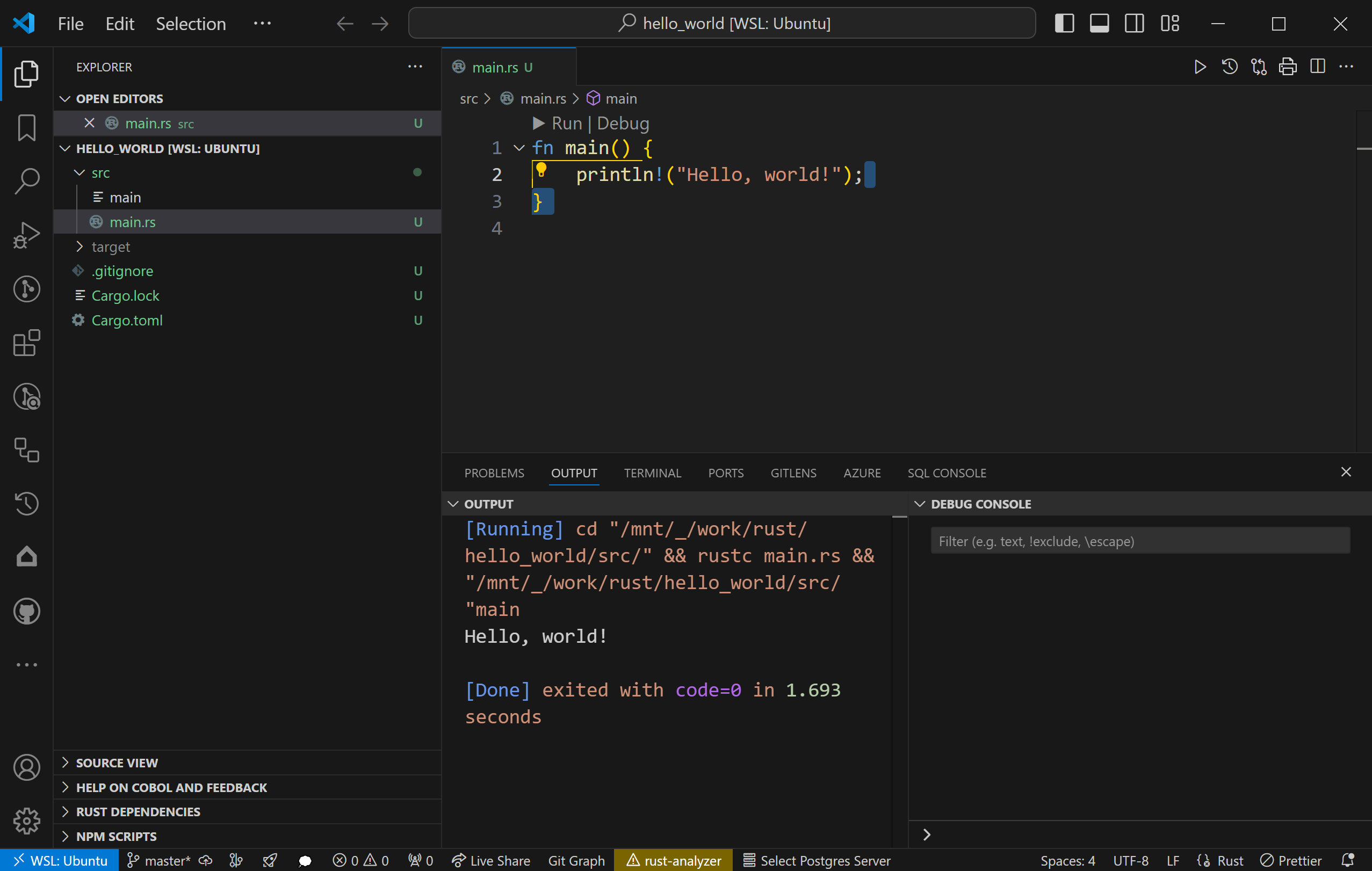Switch to the TERMINAL tab

[x=652, y=473]
